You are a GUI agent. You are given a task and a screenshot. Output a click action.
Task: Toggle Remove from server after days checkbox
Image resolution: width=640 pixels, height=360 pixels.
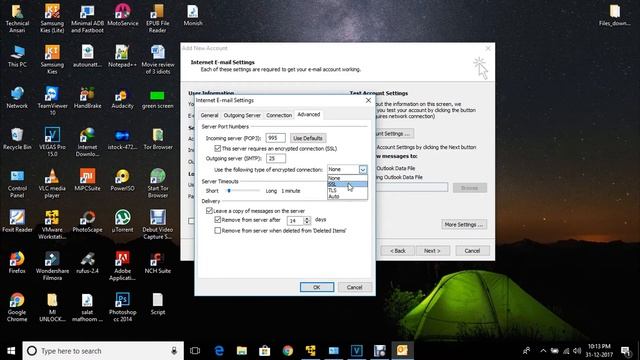[x=218, y=220]
